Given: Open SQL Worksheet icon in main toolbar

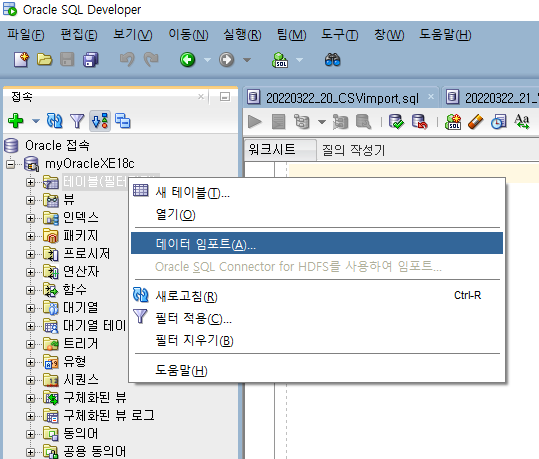Looking at the screenshot, I should (x=280, y=60).
